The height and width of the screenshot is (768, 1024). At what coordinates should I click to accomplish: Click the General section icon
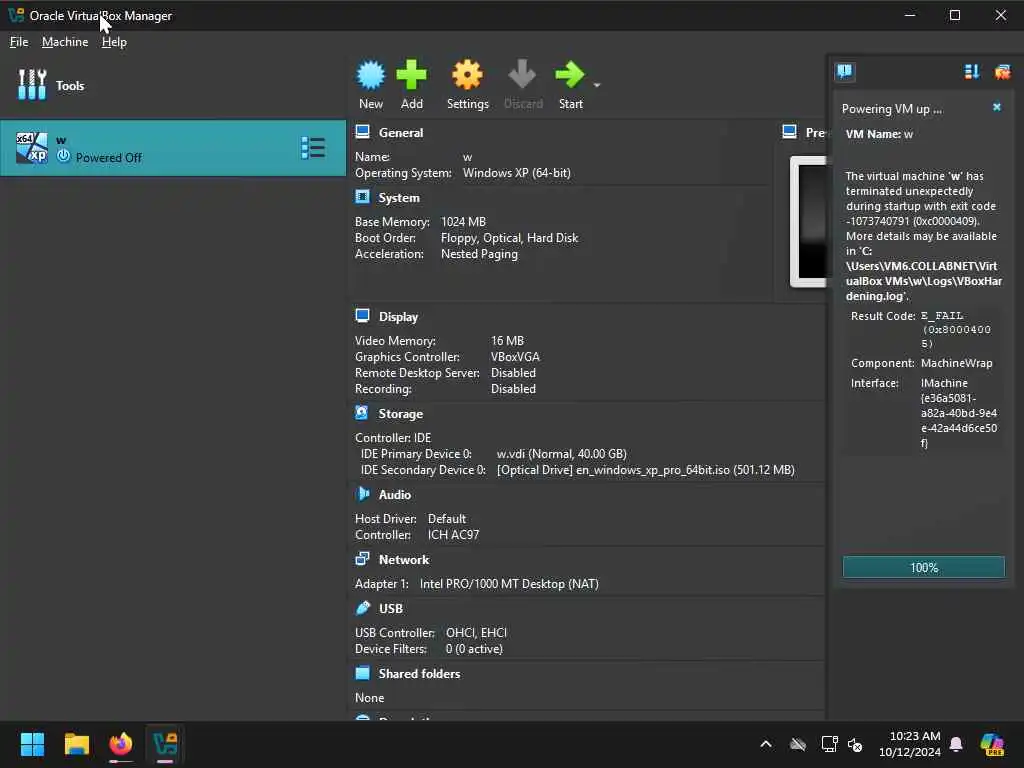(362, 132)
